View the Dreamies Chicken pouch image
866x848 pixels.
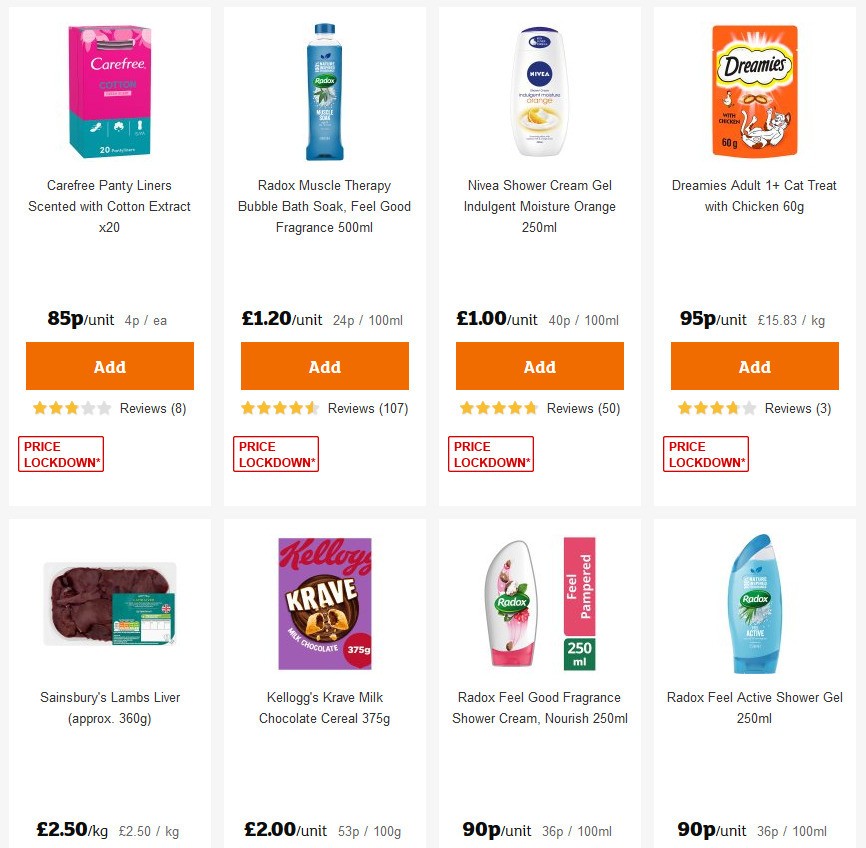click(754, 90)
